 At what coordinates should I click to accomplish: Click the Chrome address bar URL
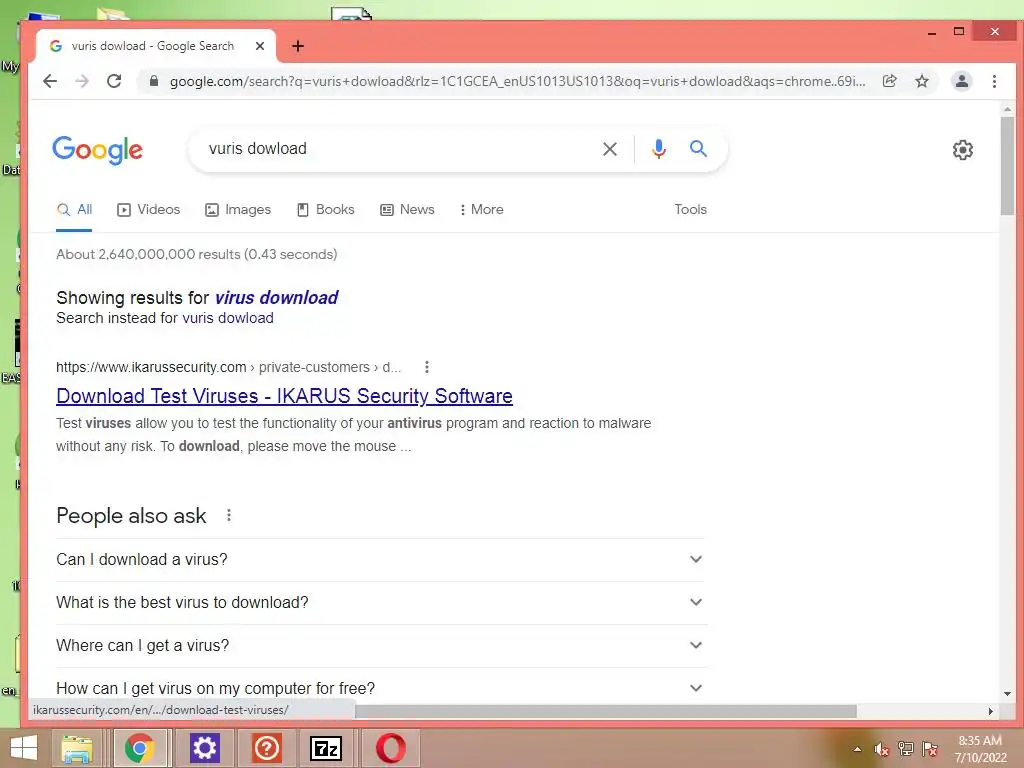(517, 82)
